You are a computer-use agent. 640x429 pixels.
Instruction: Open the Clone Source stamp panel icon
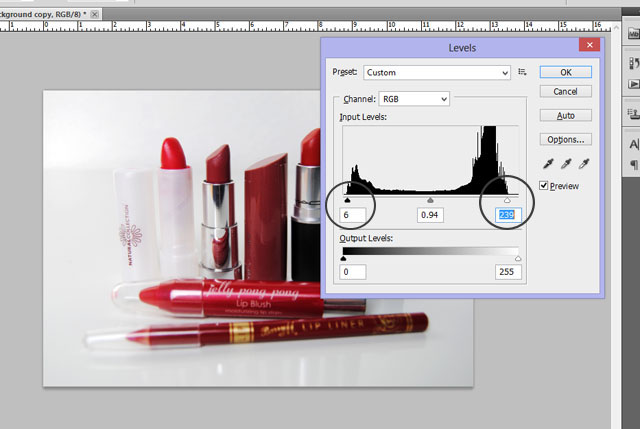pos(633,114)
